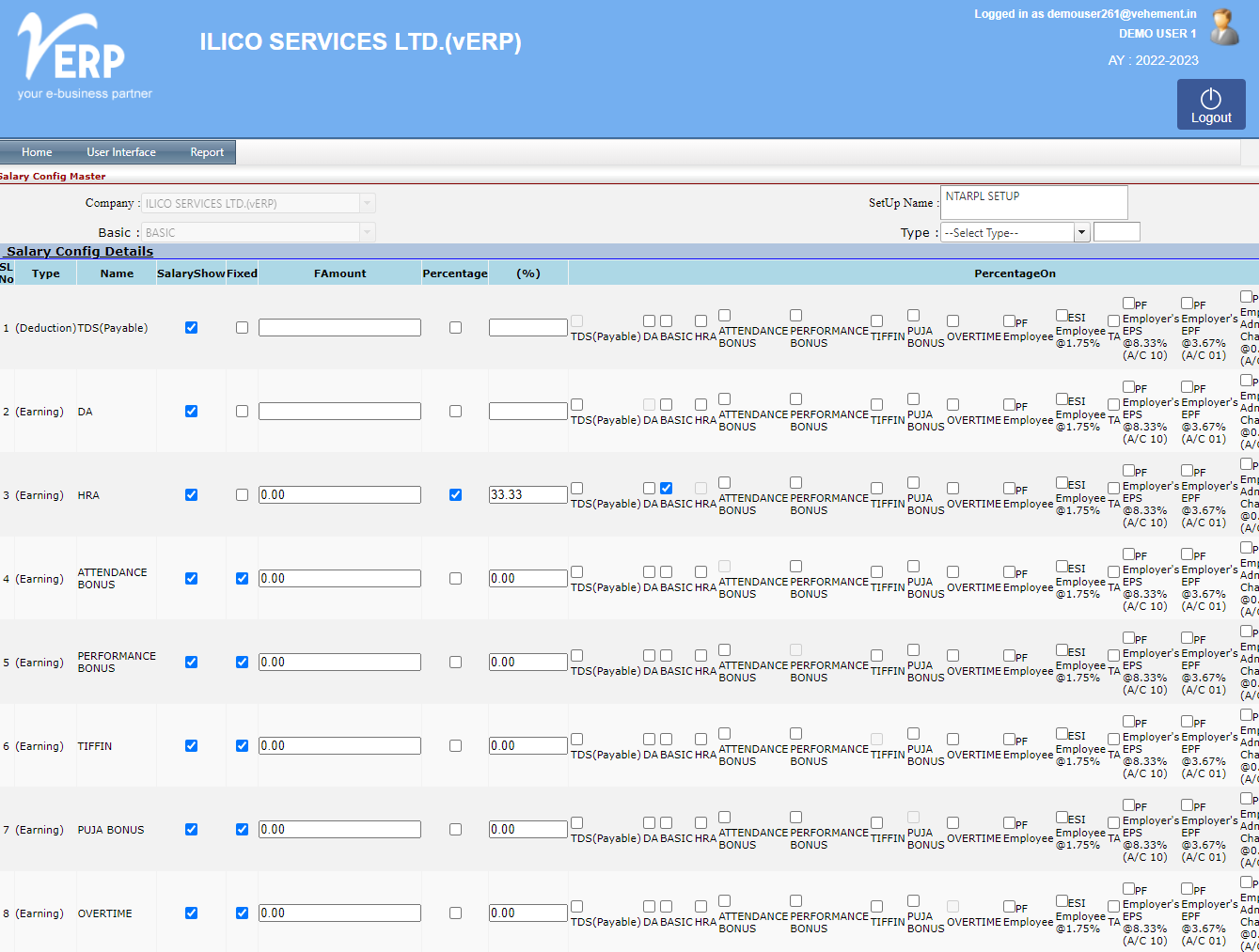This screenshot has height=952, width=1259.
Task: Click the SetUp Name text field
Action: coord(1033,202)
